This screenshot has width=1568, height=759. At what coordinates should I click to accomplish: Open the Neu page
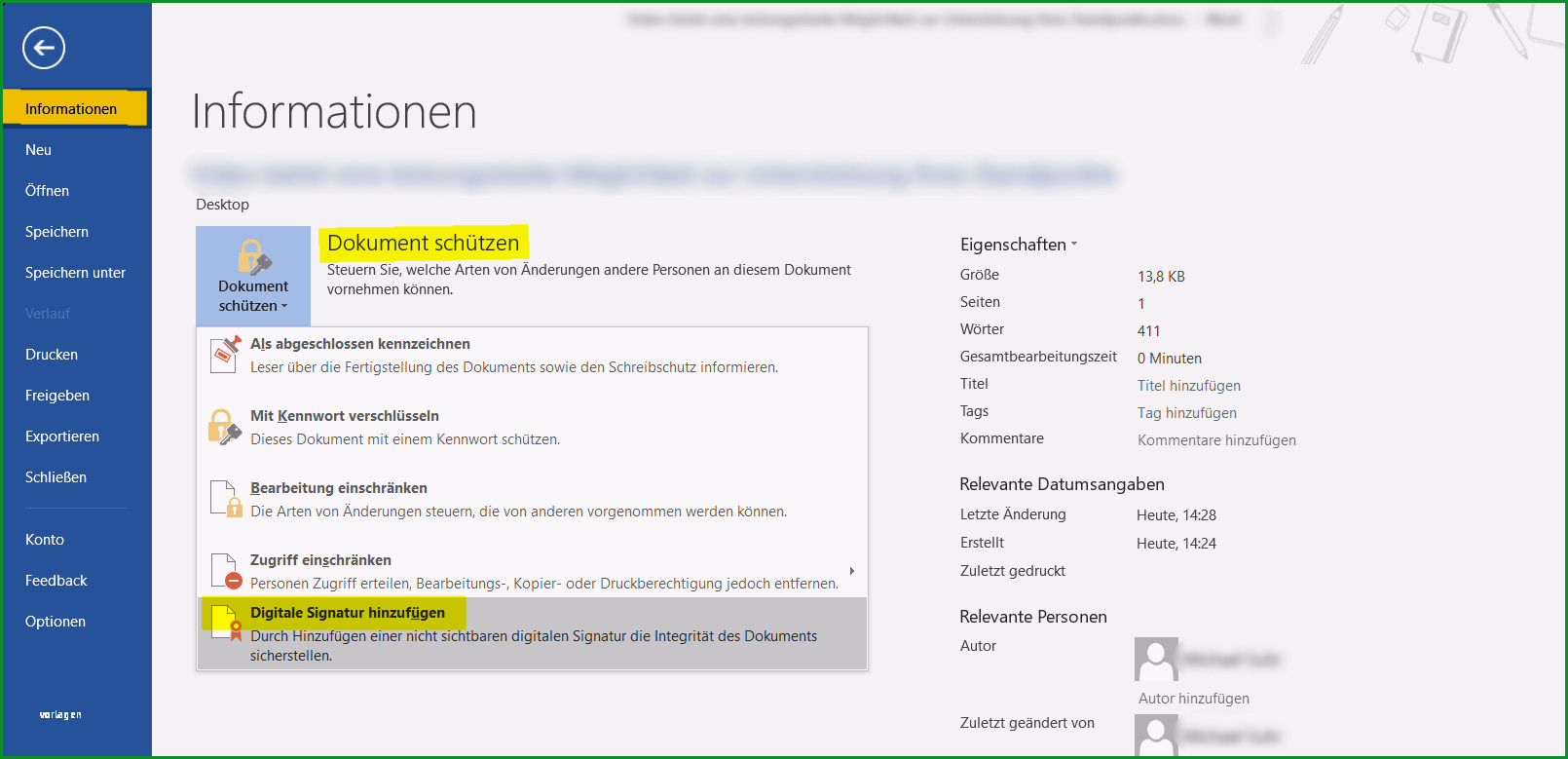point(75,149)
